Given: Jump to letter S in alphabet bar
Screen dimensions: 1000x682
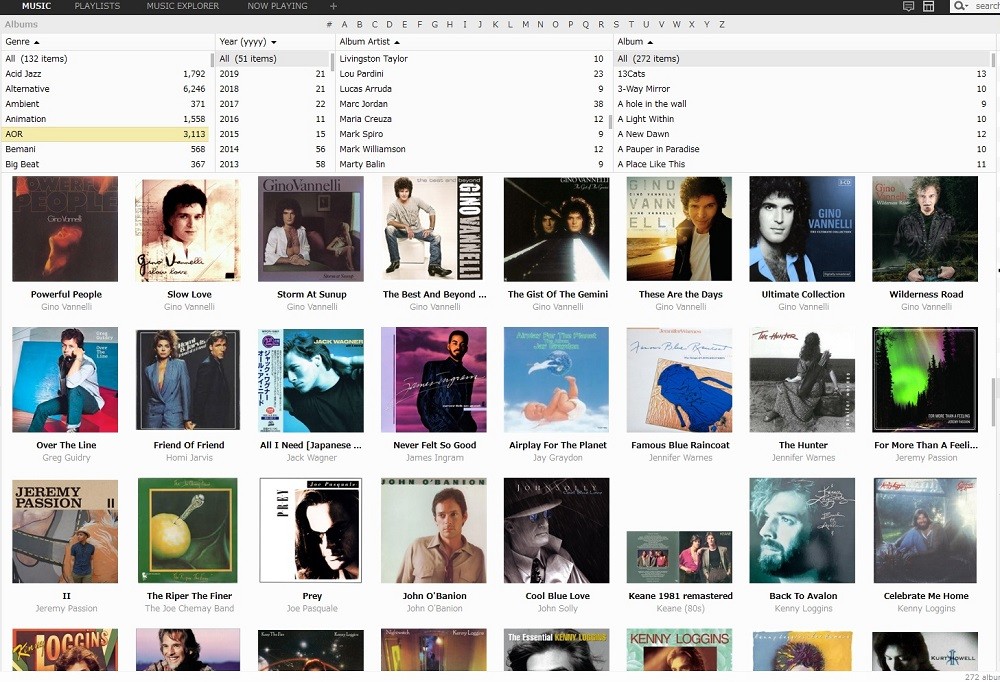Looking at the screenshot, I should [616, 24].
